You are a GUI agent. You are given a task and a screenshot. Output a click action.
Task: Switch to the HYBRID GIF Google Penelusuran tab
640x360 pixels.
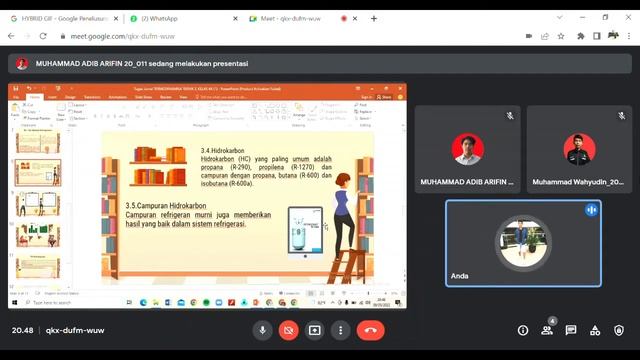(64, 19)
